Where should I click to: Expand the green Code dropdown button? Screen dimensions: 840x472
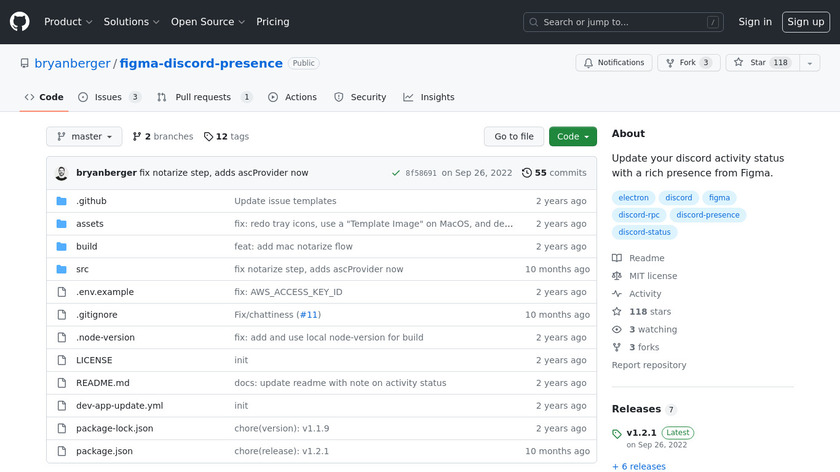(572, 137)
